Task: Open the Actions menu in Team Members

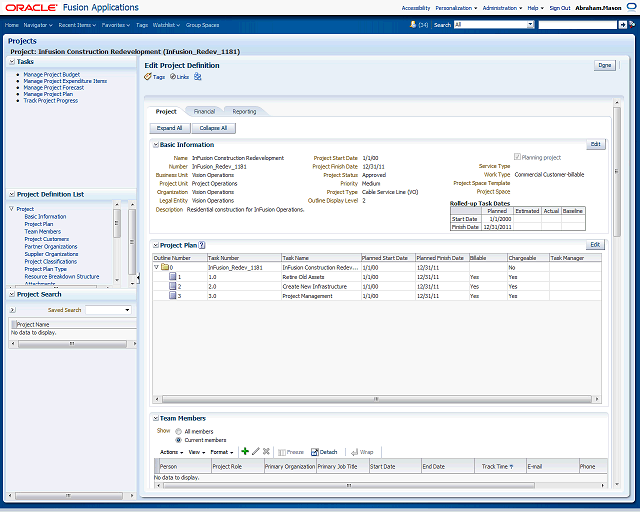Action: tap(171, 452)
